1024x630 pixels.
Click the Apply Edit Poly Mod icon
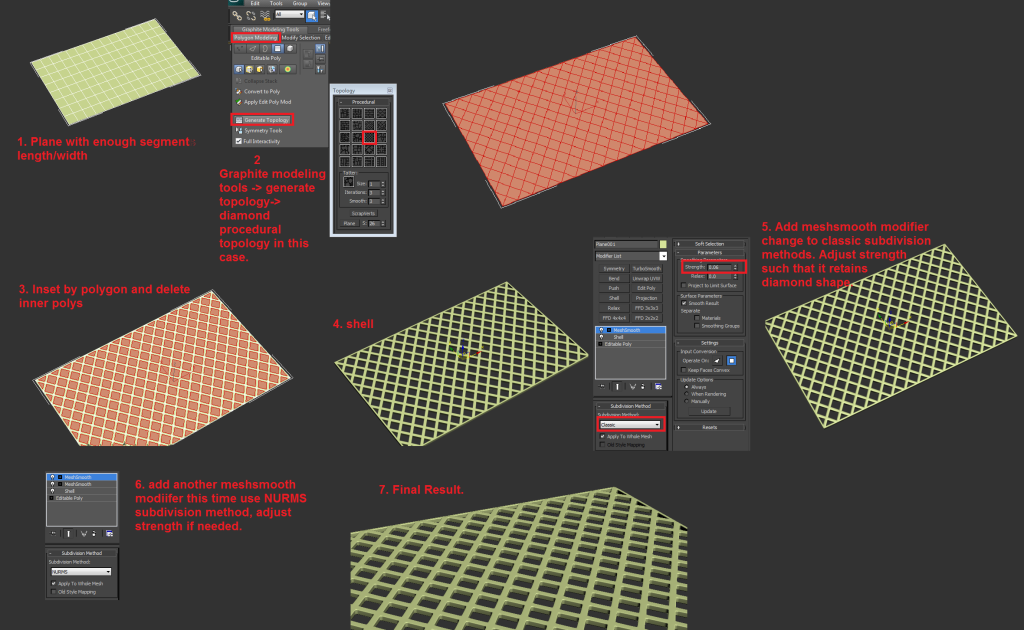point(238,101)
